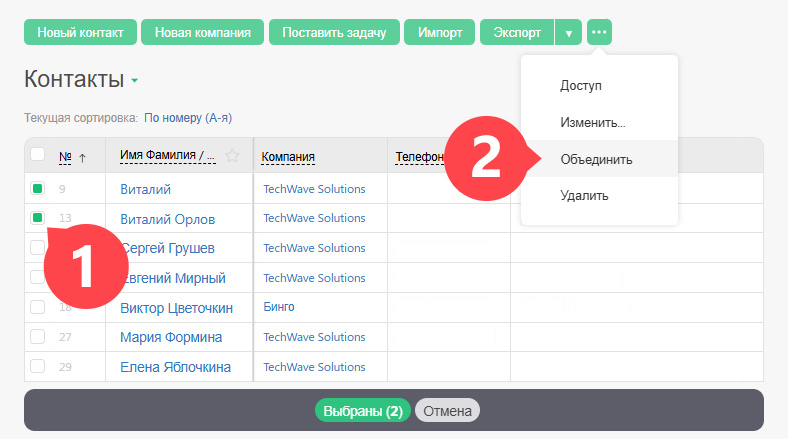Toggle the select-all checkbox in header
Viewport: 788px width, 439px height.
pyautogui.click(x=38, y=154)
